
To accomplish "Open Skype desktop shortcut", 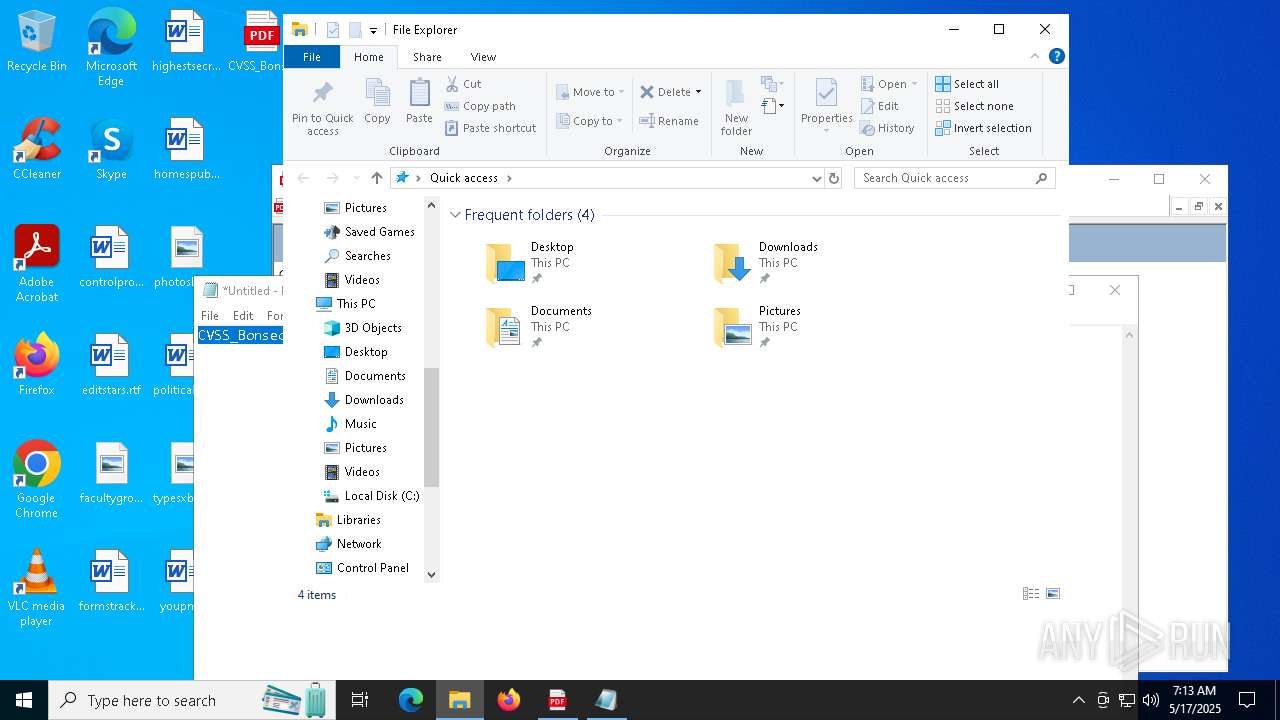I will pos(111,149).
